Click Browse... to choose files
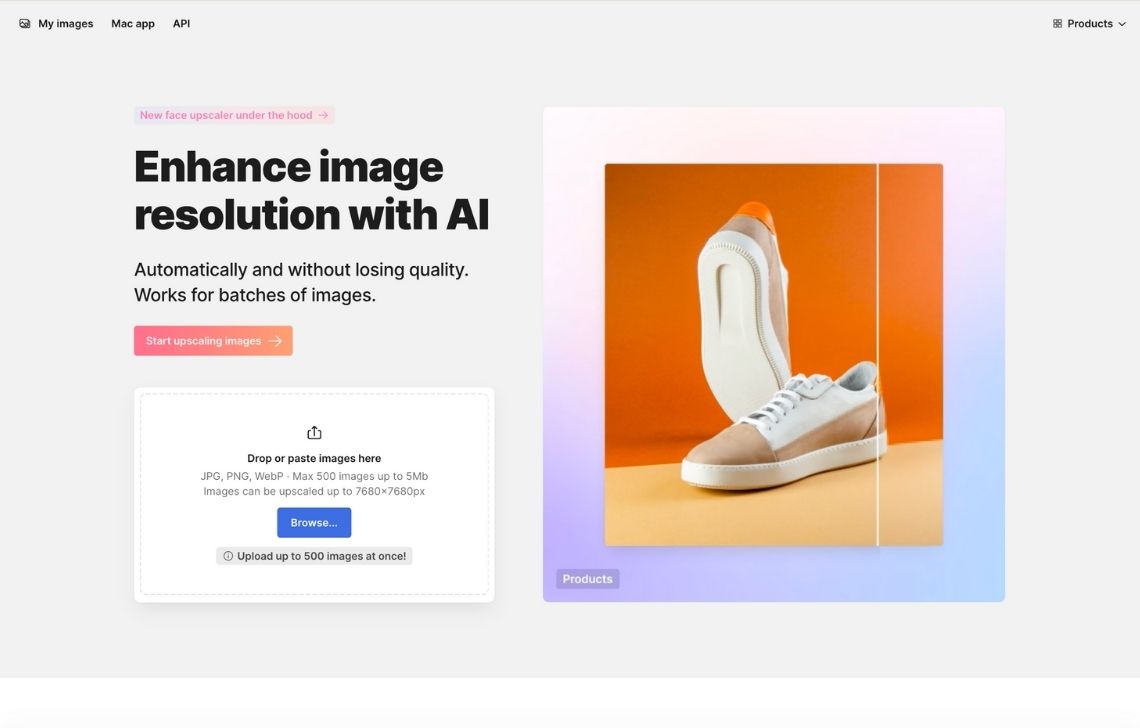 314,522
